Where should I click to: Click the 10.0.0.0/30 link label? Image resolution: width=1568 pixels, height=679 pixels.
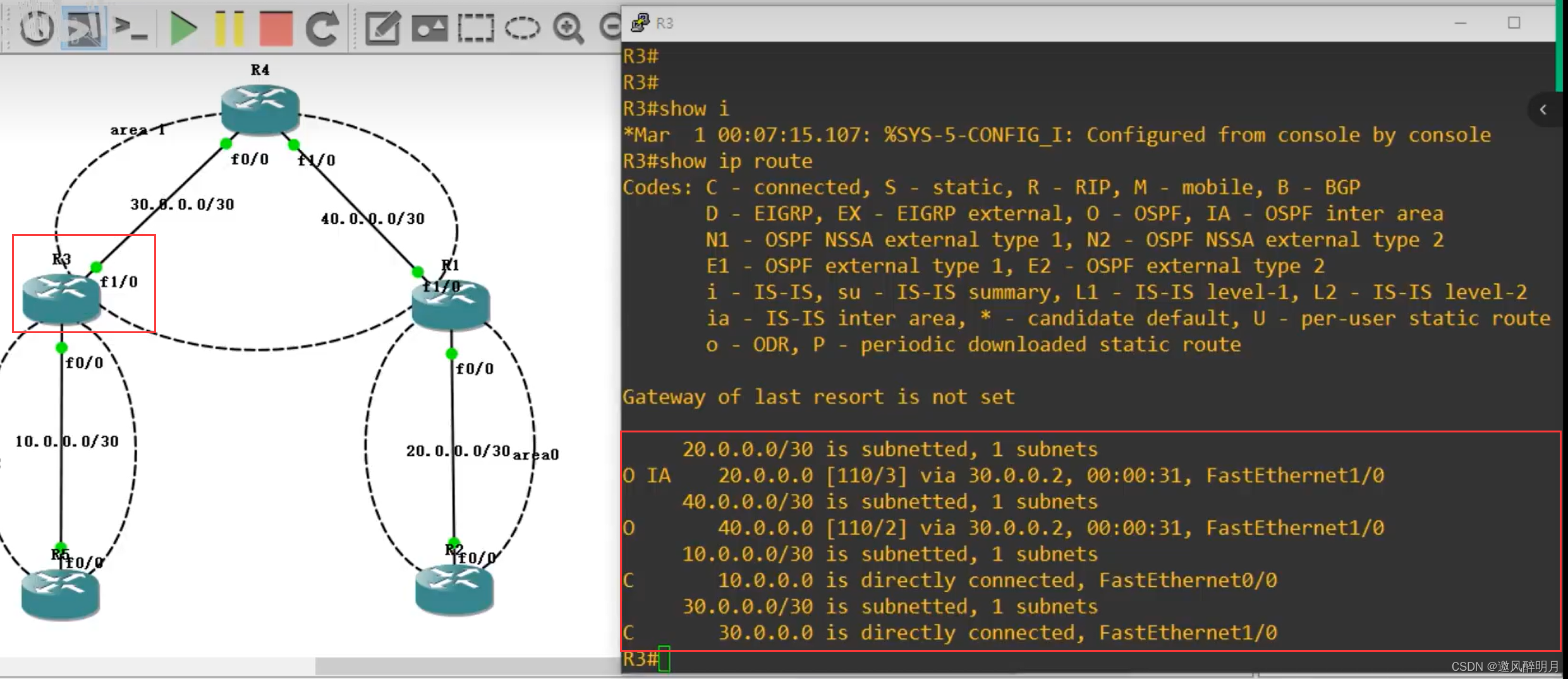(67, 441)
